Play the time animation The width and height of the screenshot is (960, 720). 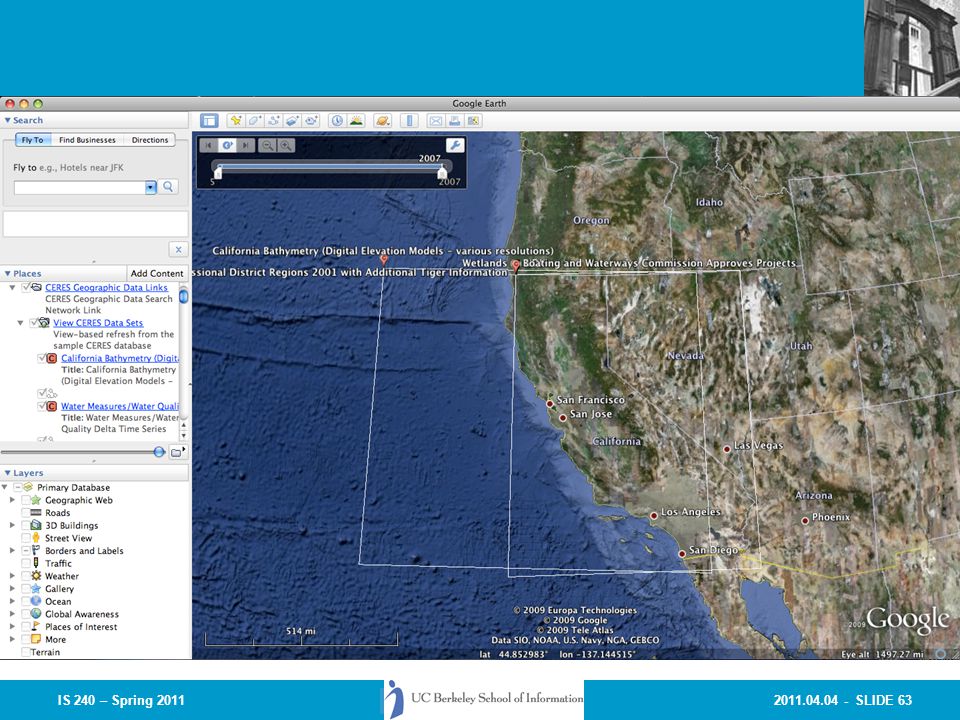pos(227,145)
